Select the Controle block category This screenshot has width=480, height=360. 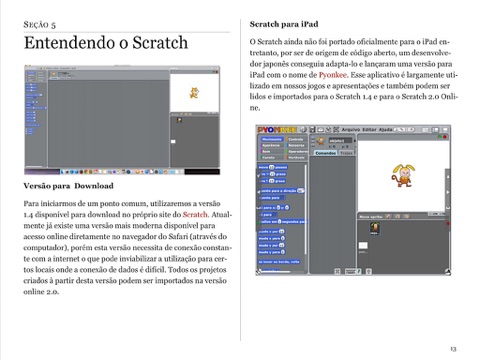tap(296, 139)
